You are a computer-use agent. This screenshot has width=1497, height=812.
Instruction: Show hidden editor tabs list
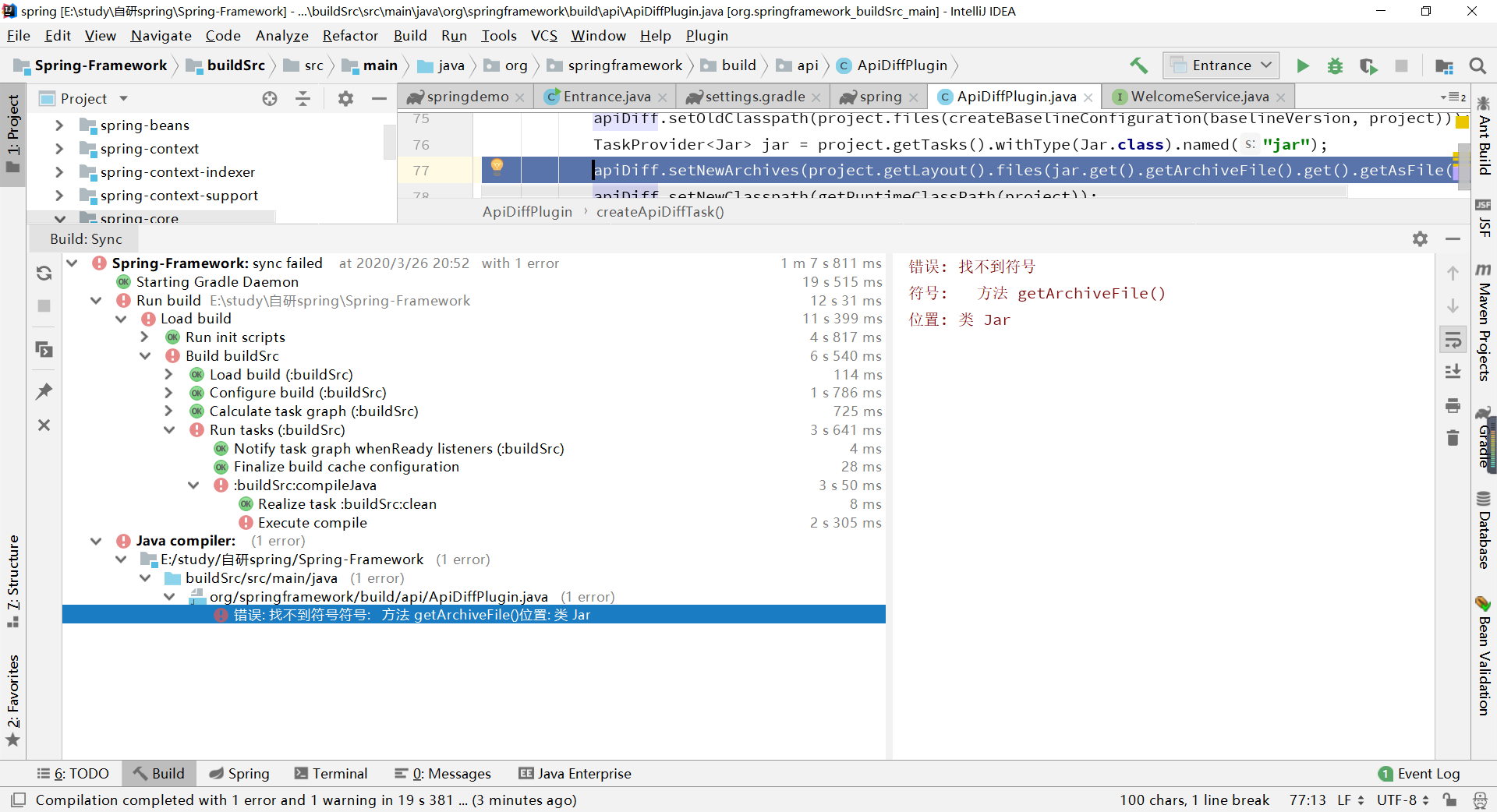coord(1453,97)
